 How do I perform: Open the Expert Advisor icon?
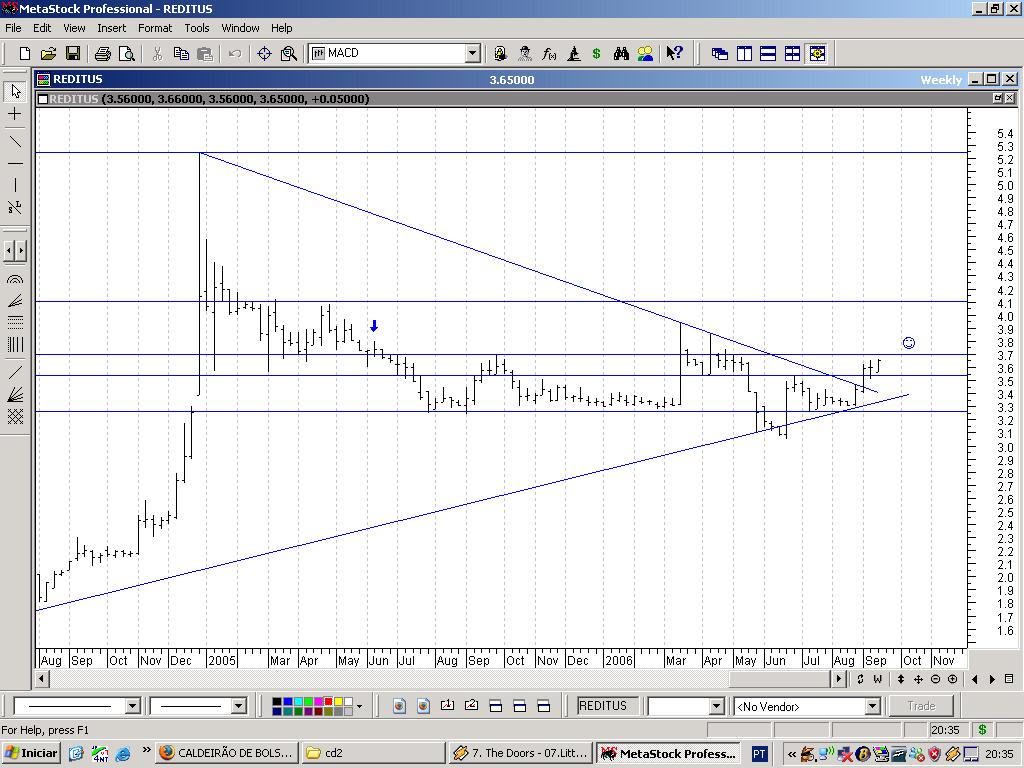tap(501, 54)
